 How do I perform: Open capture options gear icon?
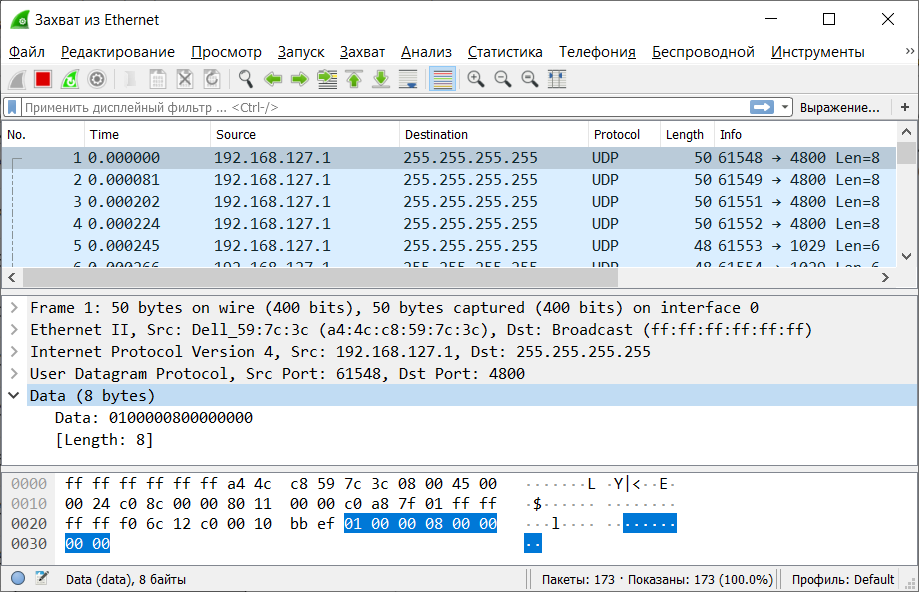[97, 79]
